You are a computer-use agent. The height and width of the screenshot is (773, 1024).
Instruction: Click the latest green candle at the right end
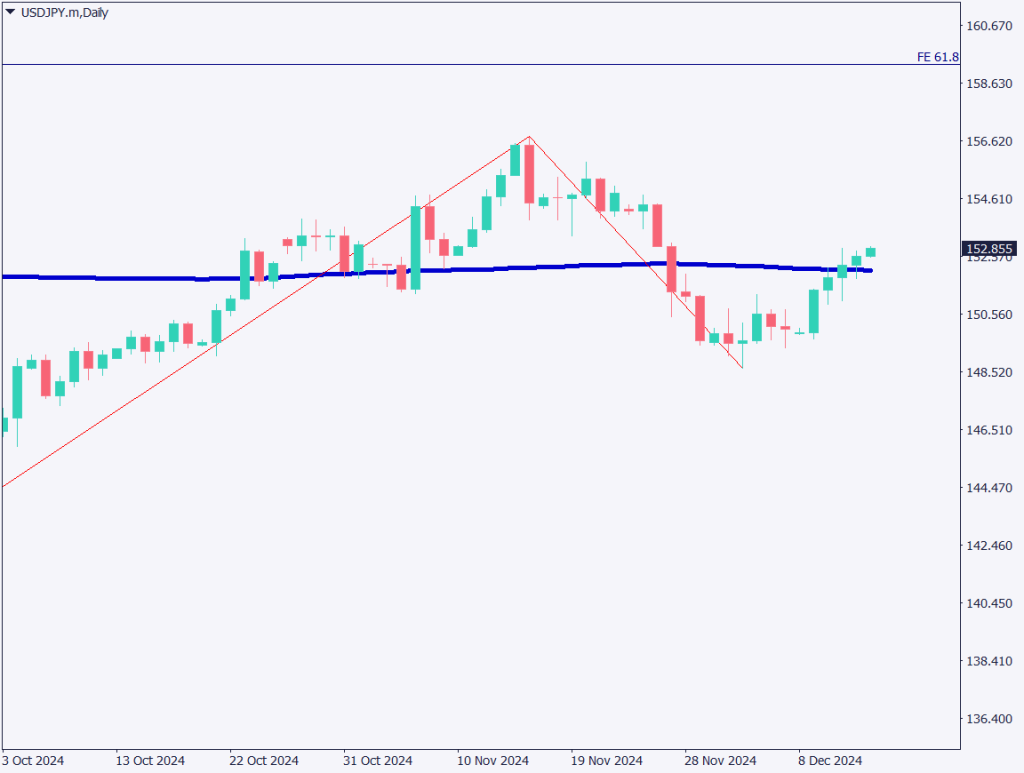pyautogui.click(x=871, y=251)
